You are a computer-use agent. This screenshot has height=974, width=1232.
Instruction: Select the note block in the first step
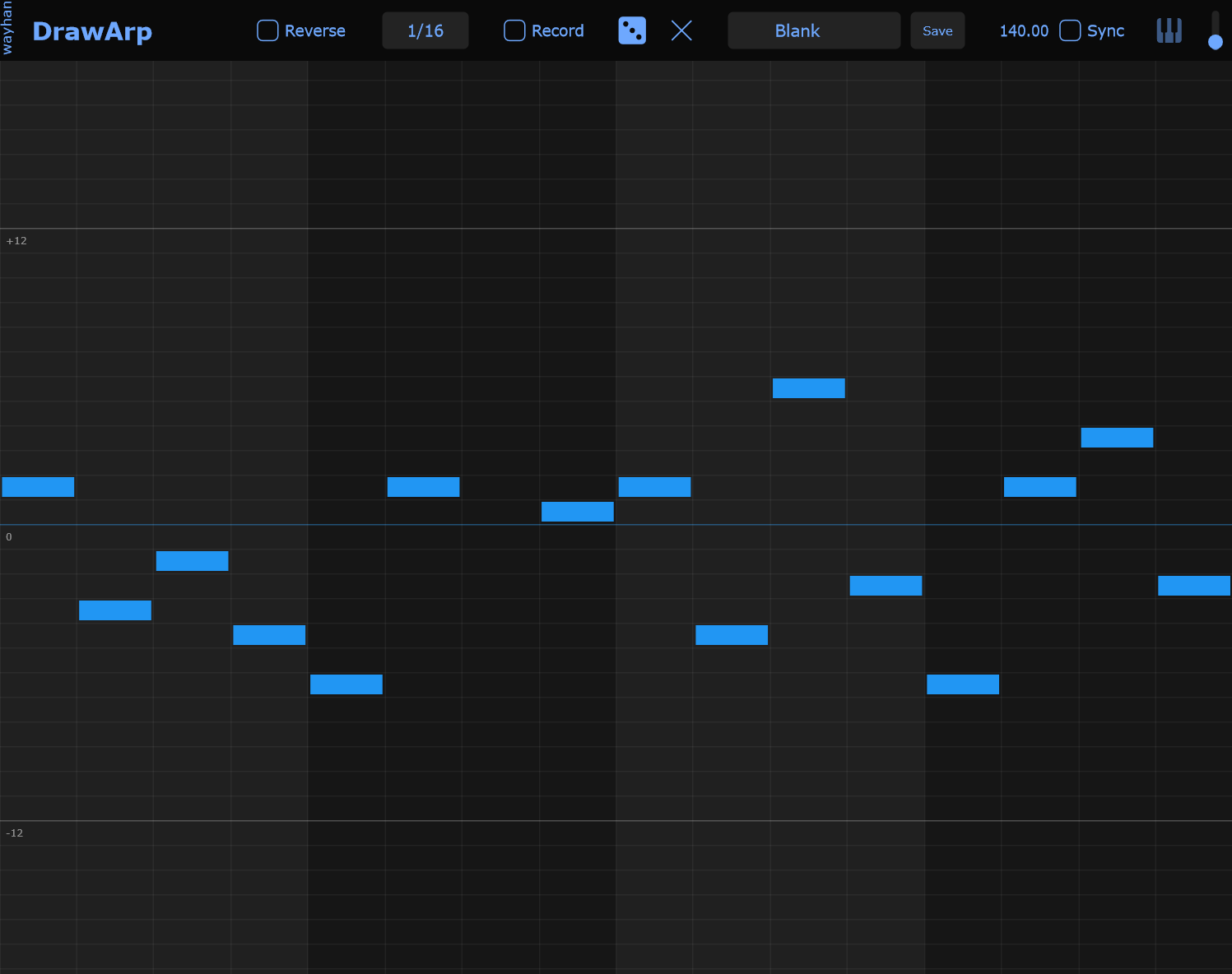point(38,487)
